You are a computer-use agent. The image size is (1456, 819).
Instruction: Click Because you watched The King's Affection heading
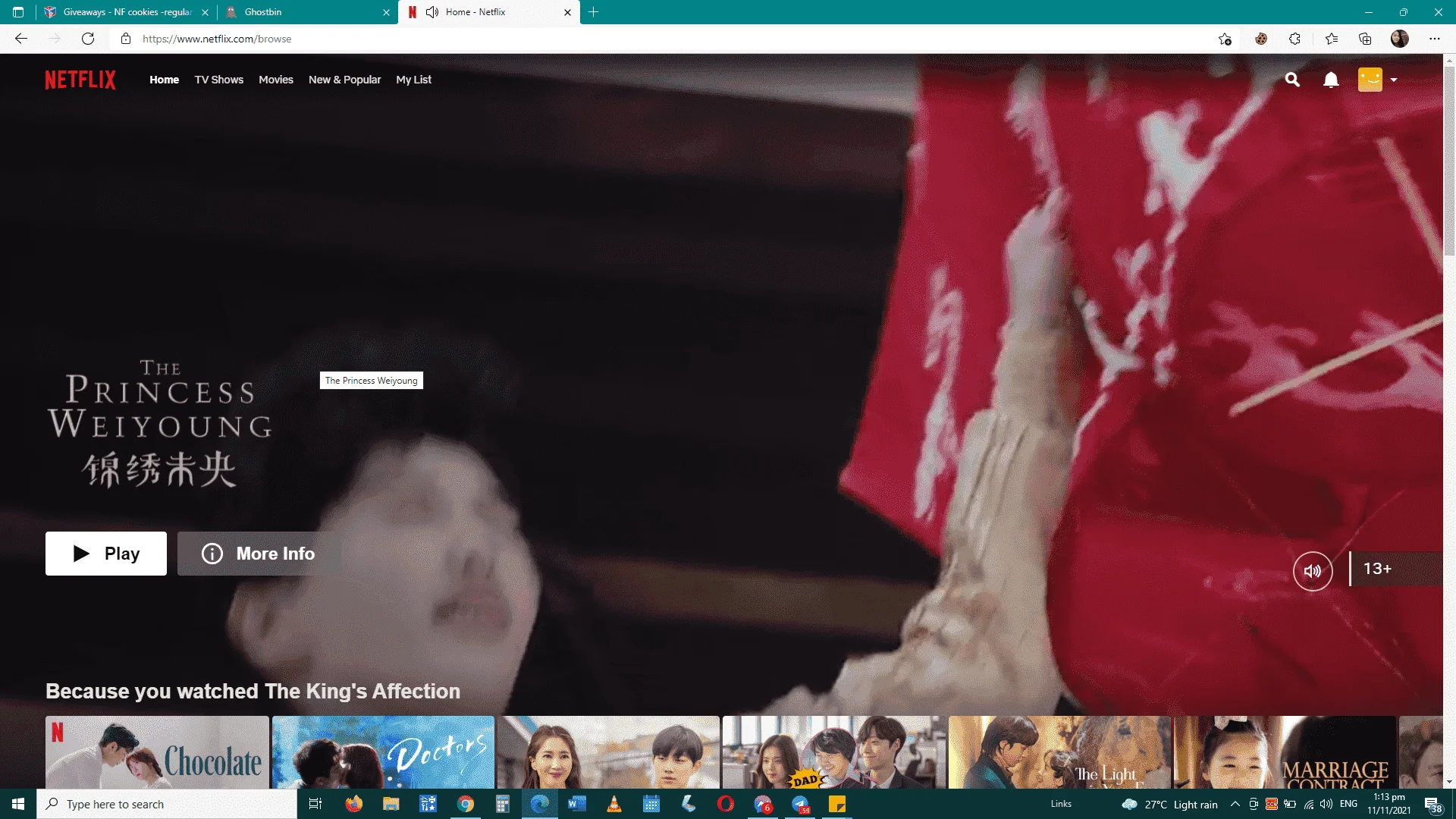tap(253, 692)
